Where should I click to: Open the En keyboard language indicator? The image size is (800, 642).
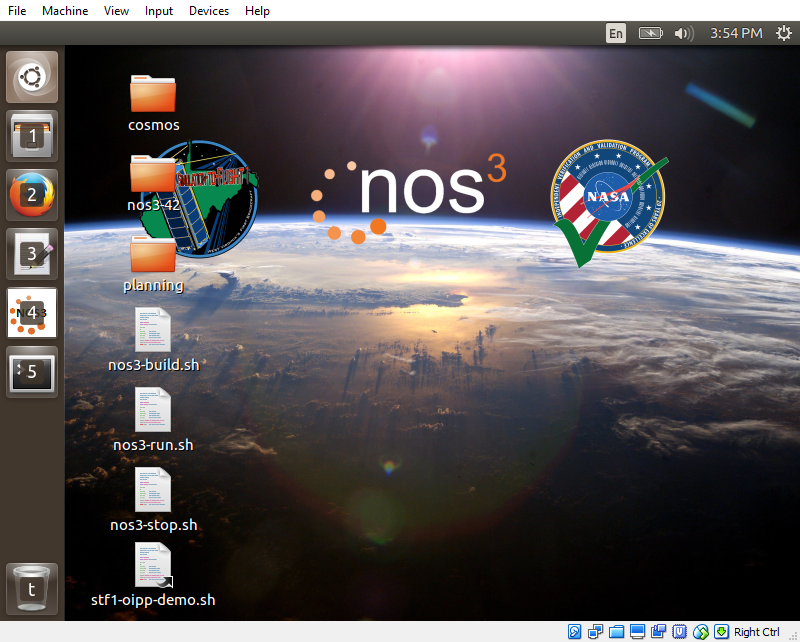click(616, 34)
